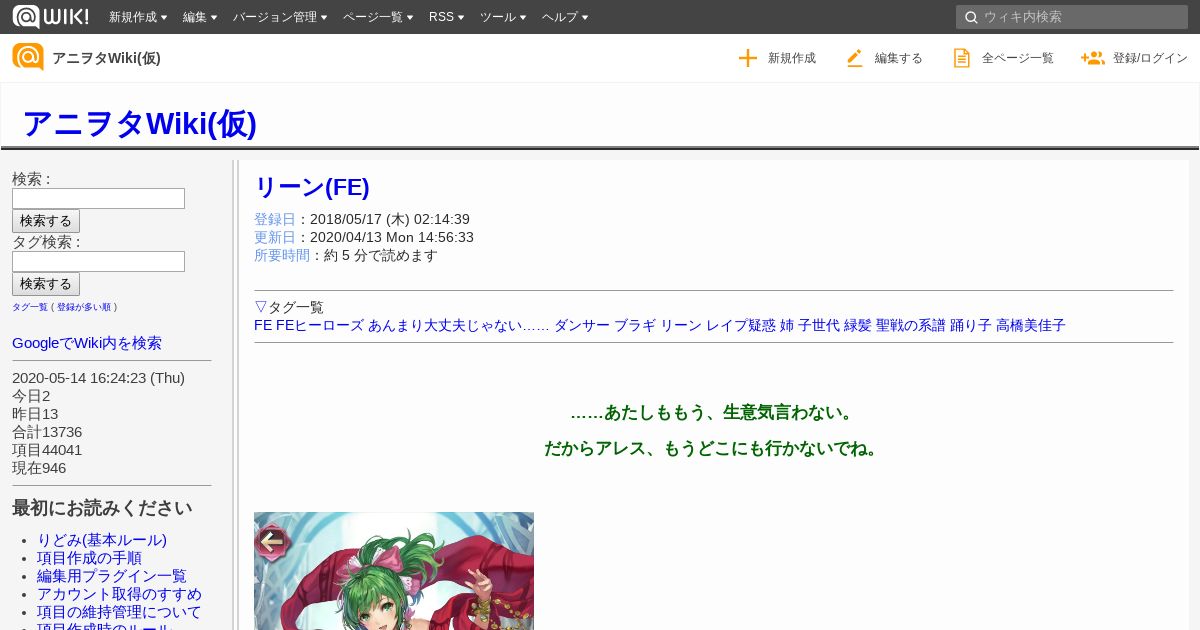Open the 項目の維持管理について link
Screen dimensions: 1200x630
(119, 612)
